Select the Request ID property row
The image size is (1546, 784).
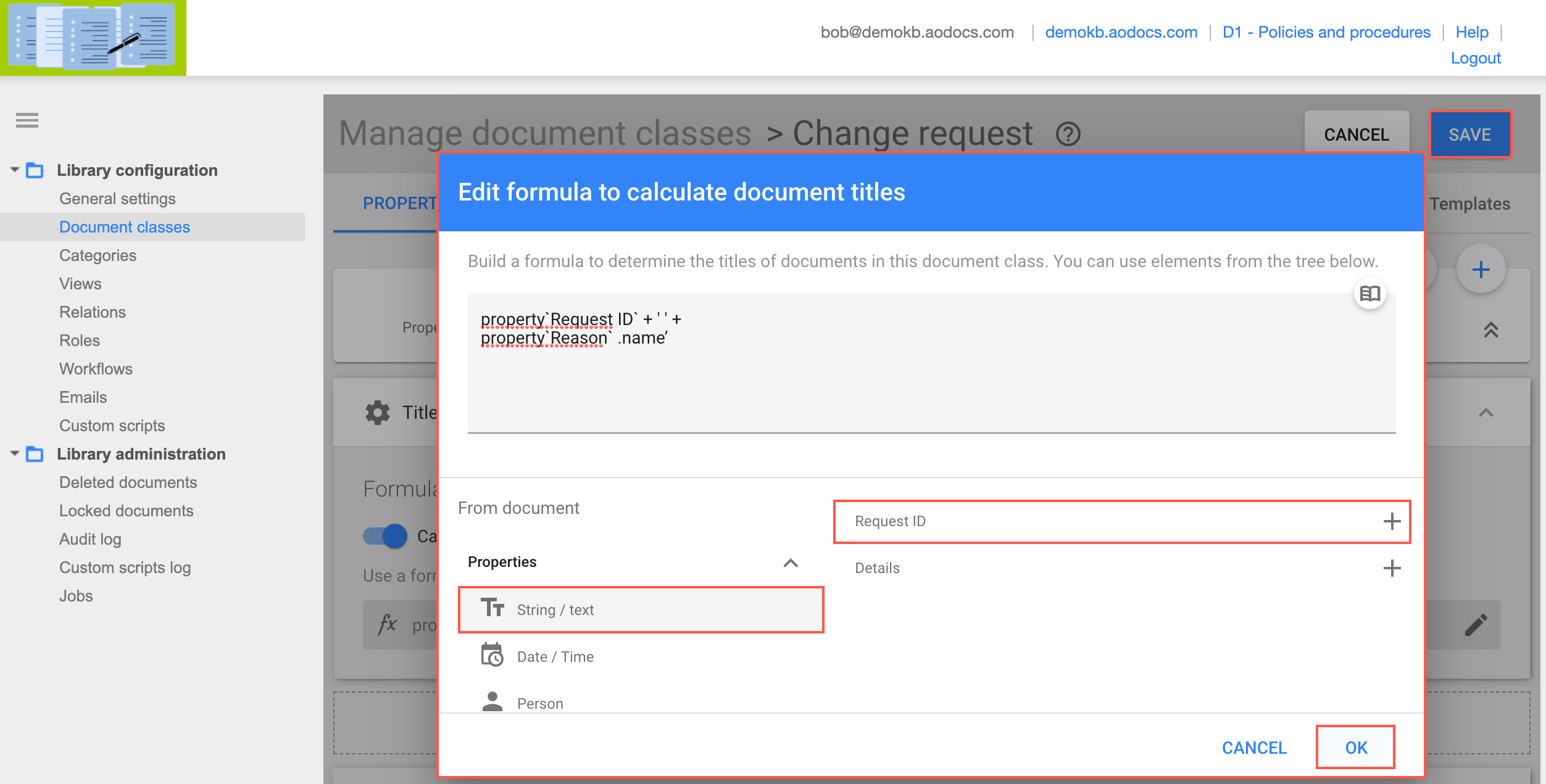[1122, 522]
